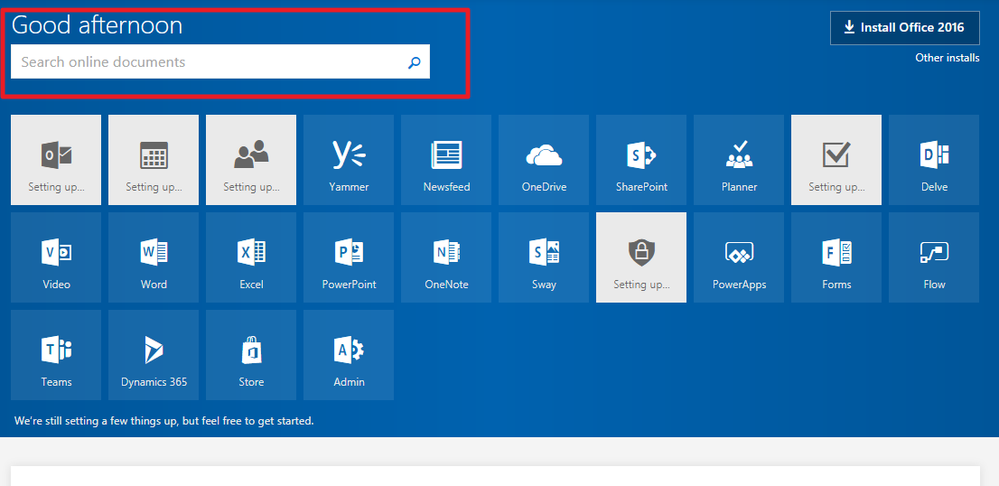Viewport: 999px width, 486px height.
Task: Launch Microsoft Teams tile
Action: 56,355
